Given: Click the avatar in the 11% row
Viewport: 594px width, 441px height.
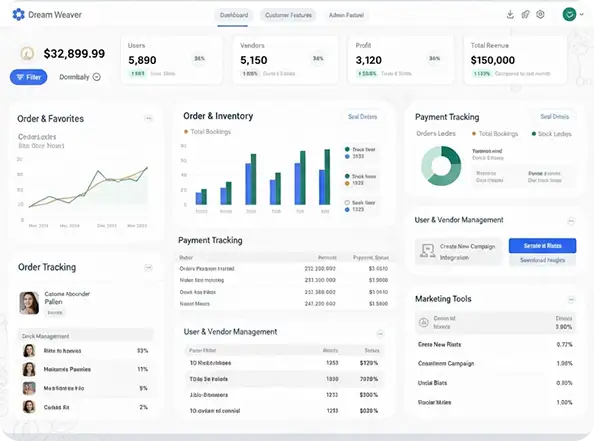Looking at the screenshot, I should click(x=29, y=369).
